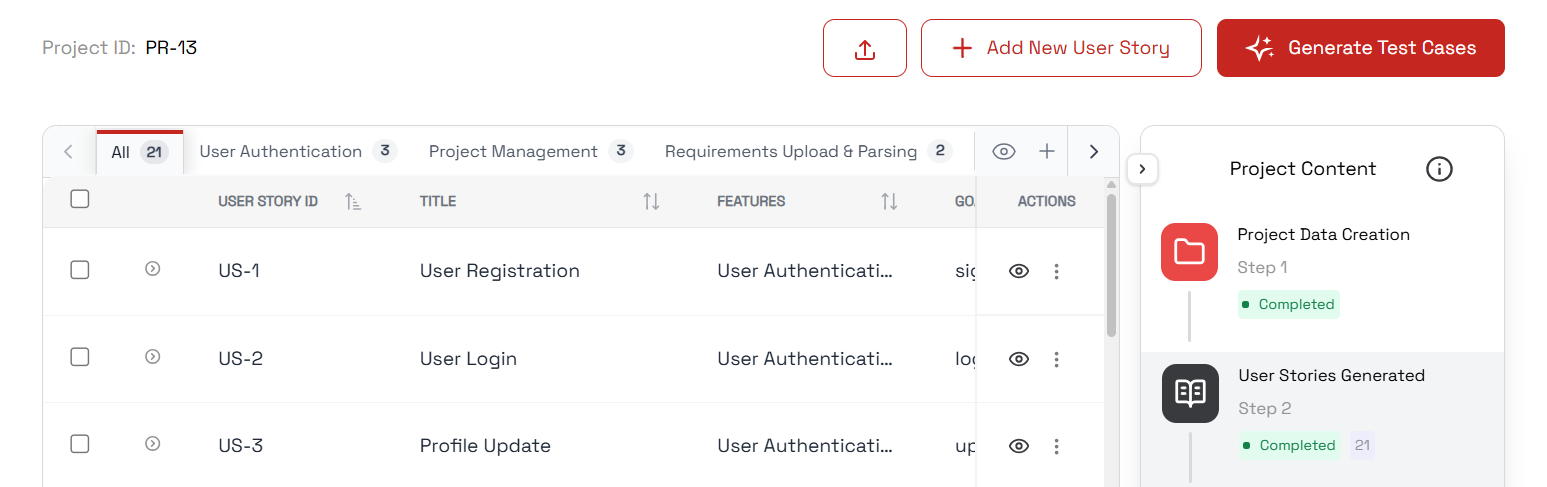View the User Registration story via eye icon
1547x487 pixels.
[x=1019, y=271]
